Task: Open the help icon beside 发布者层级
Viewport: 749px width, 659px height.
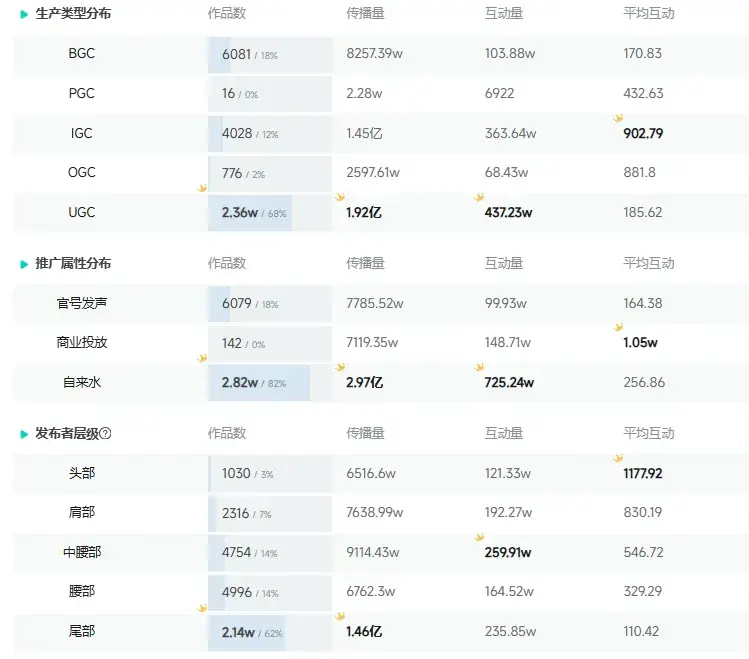Action: pyautogui.click(x=106, y=433)
